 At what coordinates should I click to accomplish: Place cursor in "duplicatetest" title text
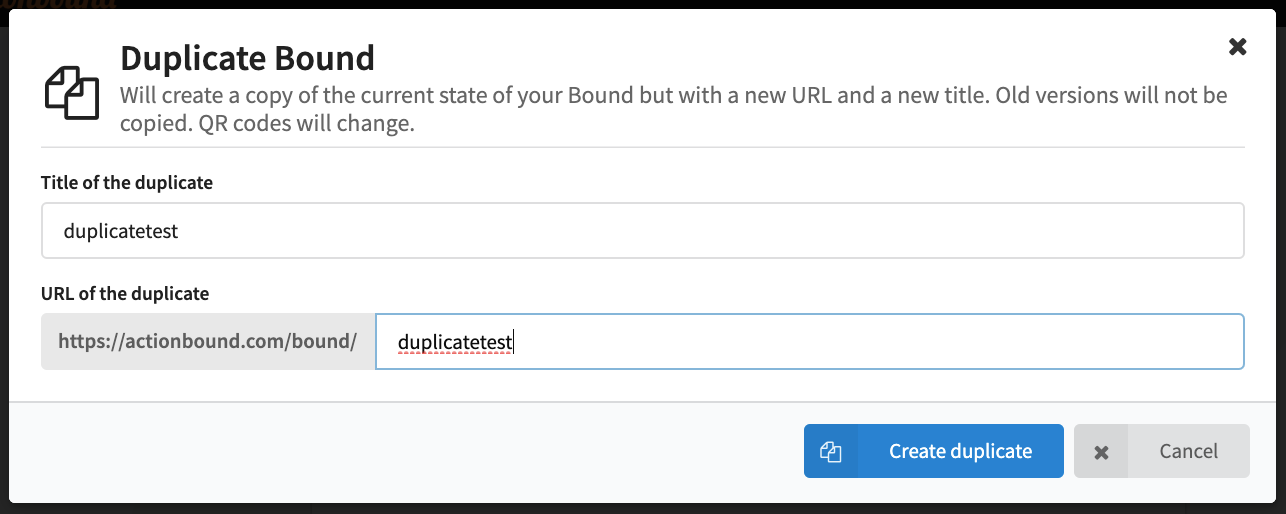(x=120, y=231)
